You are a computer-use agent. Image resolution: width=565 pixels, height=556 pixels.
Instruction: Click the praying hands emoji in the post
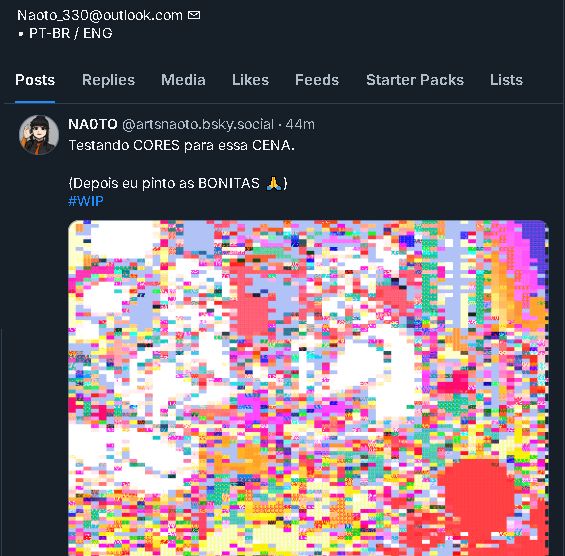pos(273,183)
